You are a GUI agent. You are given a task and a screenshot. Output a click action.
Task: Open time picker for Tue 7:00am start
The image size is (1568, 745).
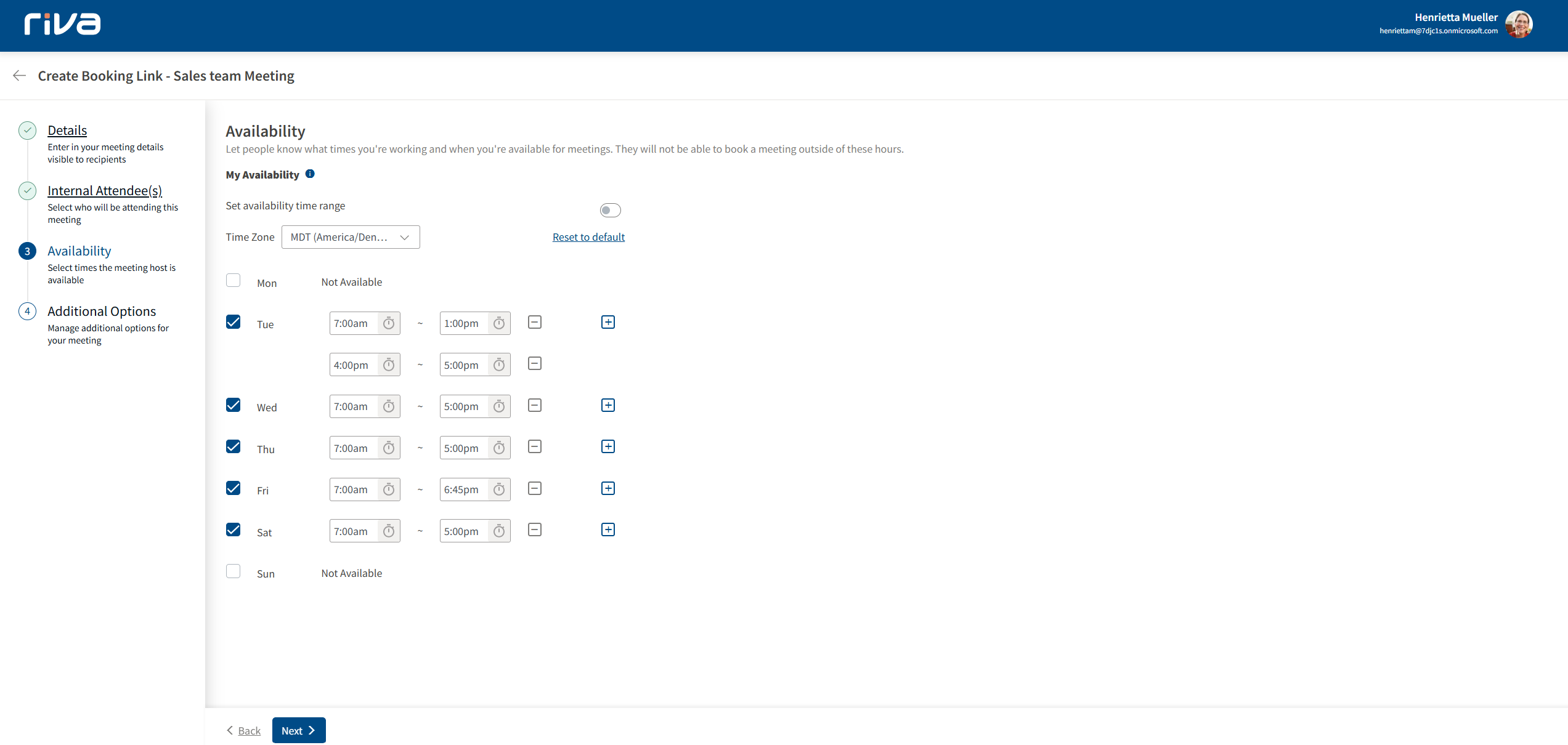pos(389,323)
